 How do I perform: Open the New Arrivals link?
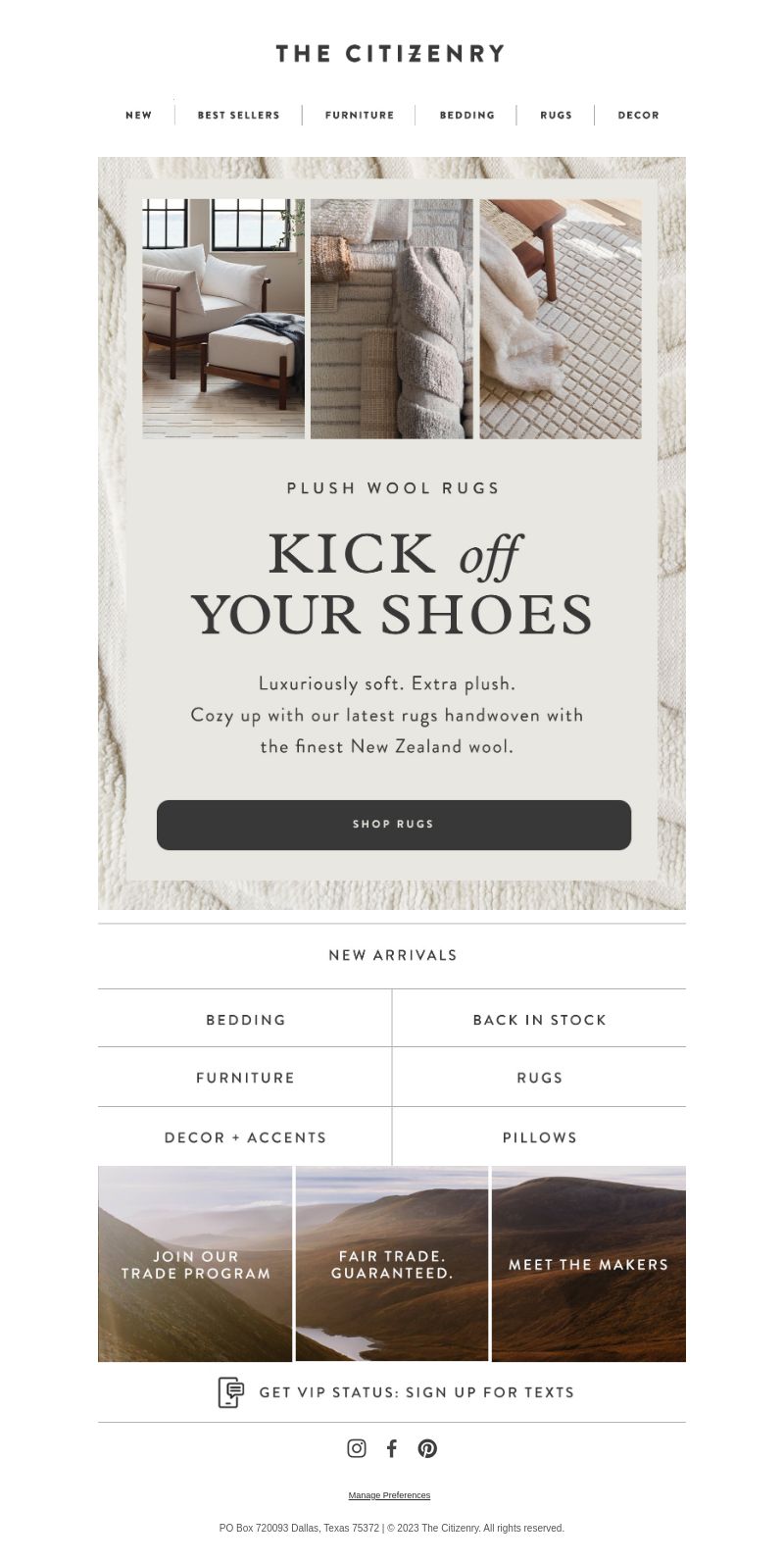click(392, 955)
